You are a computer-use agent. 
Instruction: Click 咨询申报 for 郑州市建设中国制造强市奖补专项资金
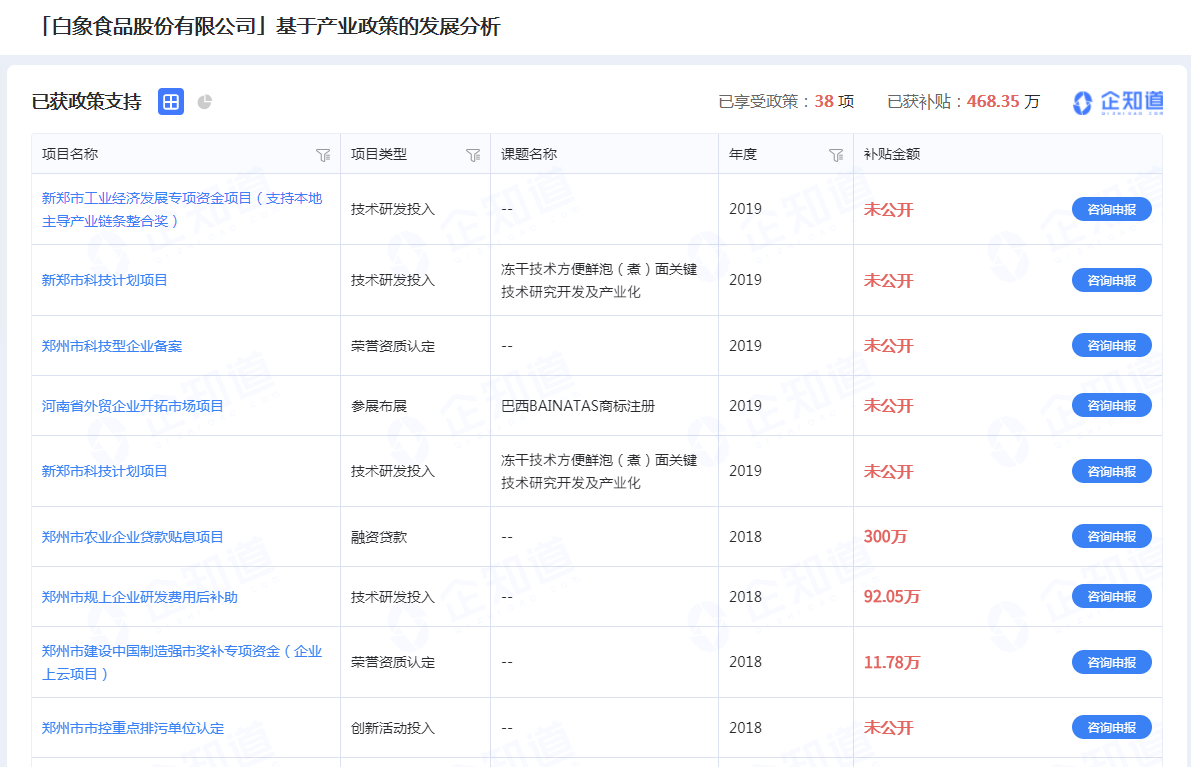[x=1111, y=662]
